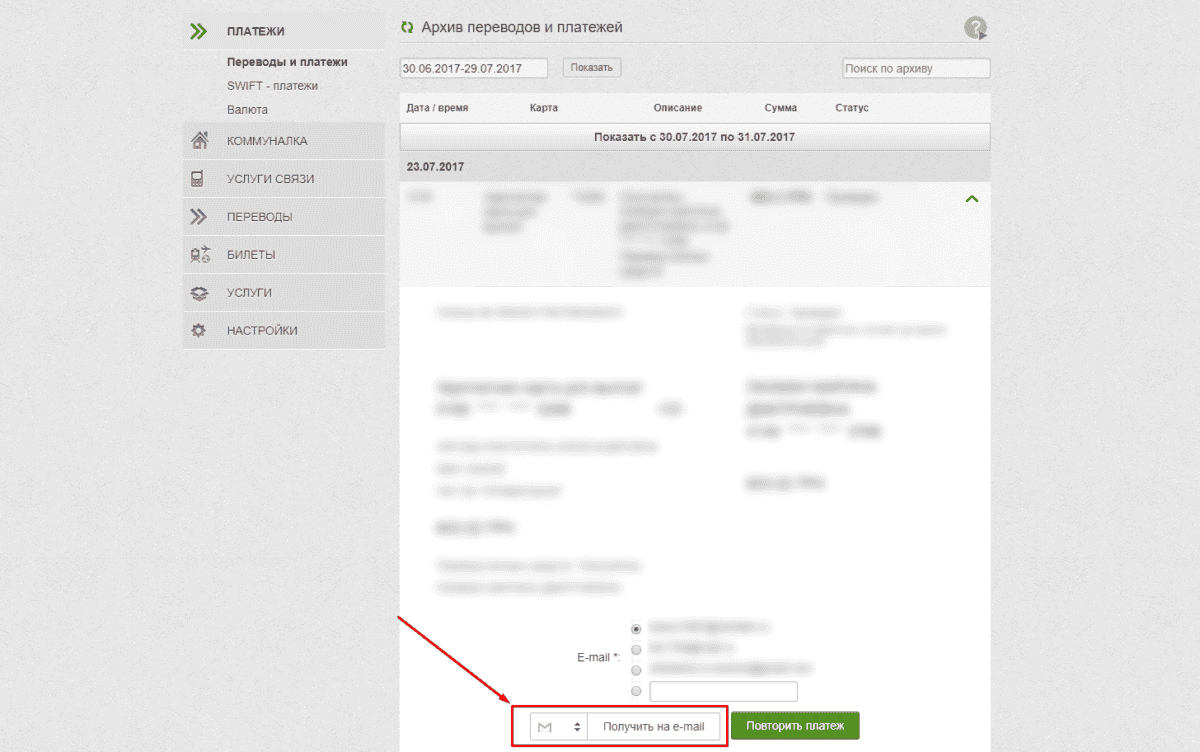Collapse the transaction details with green chevron
The image size is (1200, 752).
pyautogui.click(x=971, y=199)
